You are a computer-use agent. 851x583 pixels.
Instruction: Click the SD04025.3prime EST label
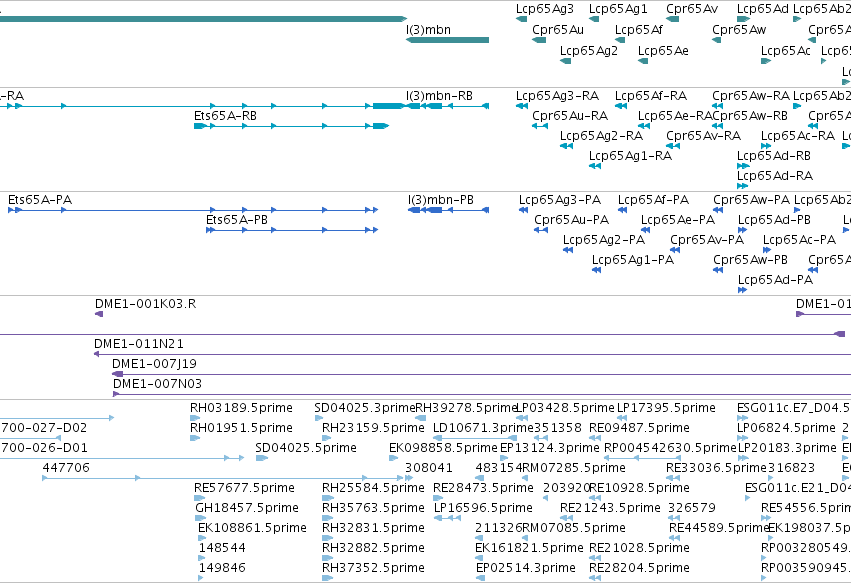[364, 408]
